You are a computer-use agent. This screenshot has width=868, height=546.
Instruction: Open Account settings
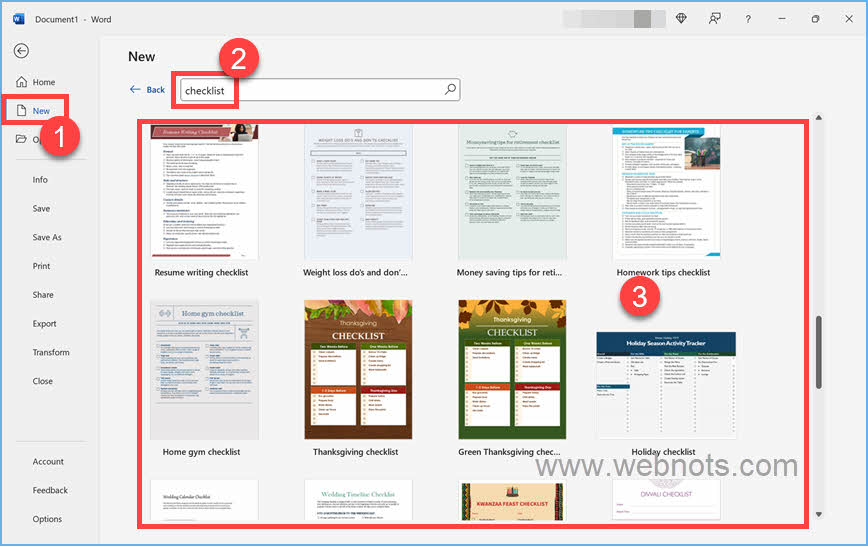(48, 462)
